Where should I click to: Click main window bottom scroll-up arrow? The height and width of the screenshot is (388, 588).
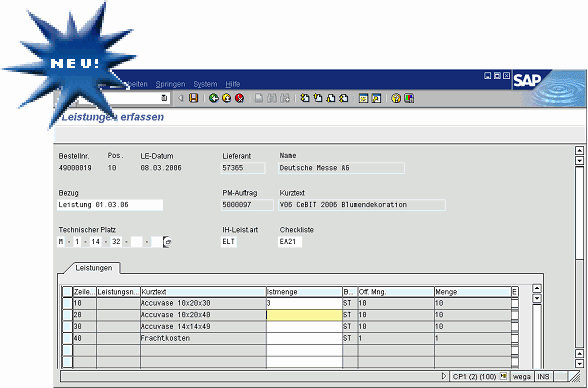click(579, 354)
